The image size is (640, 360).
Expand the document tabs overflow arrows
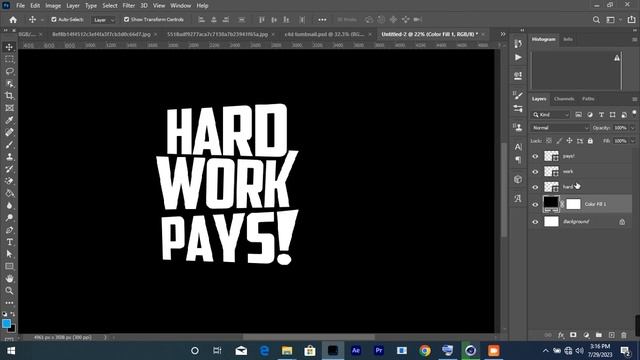(503, 34)
